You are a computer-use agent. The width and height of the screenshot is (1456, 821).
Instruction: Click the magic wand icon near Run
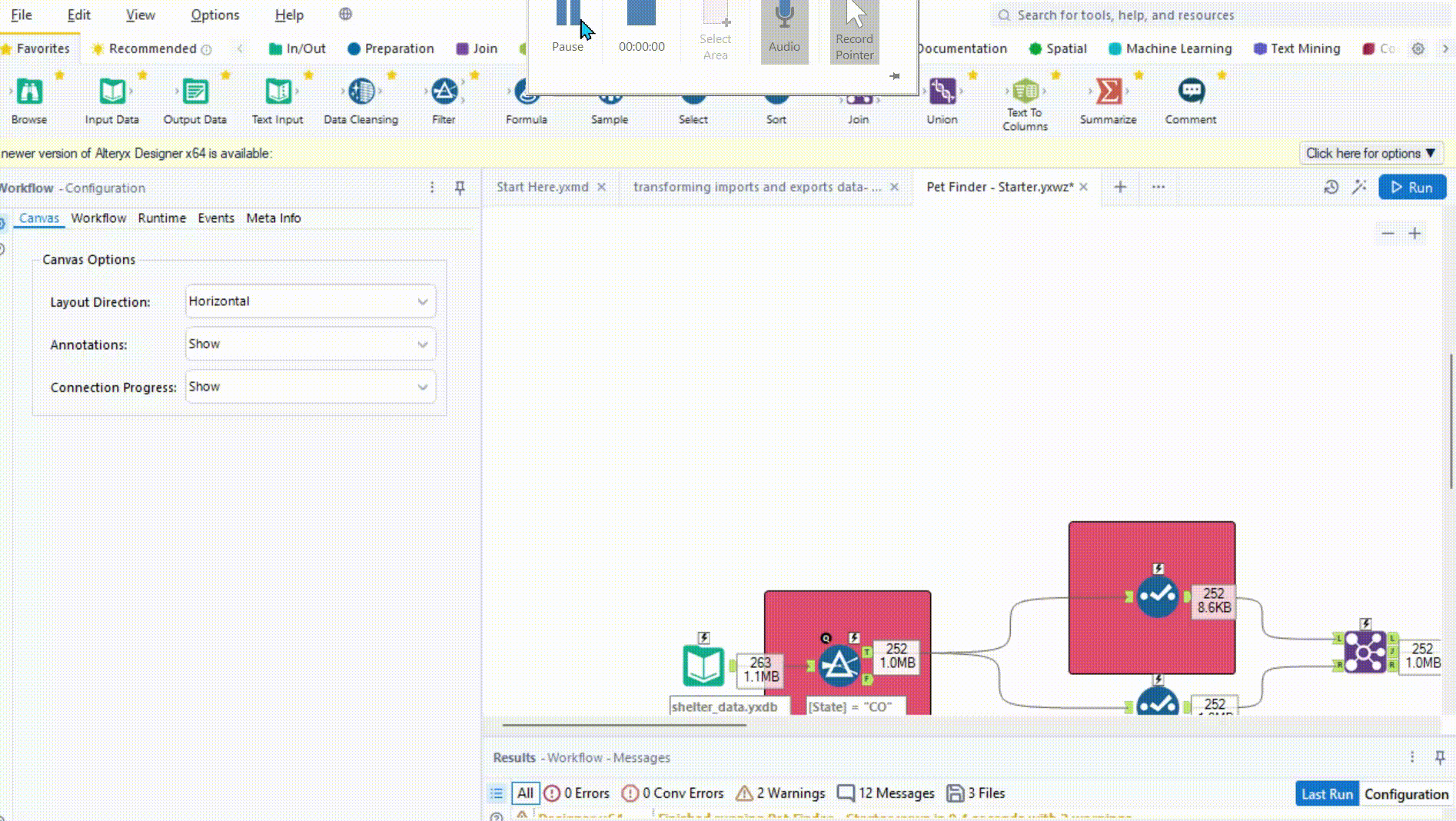[1359, 187]
